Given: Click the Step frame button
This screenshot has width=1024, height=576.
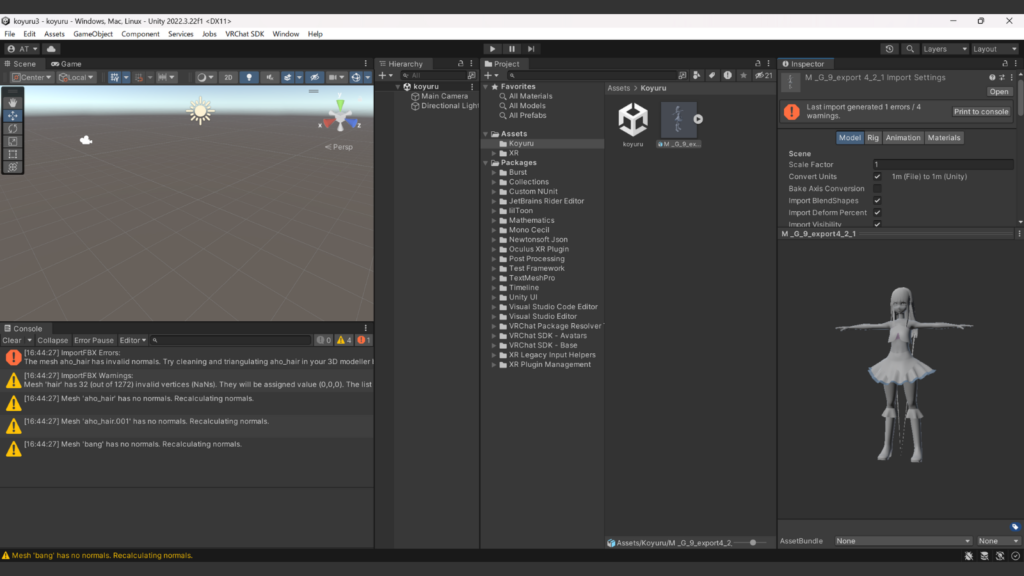Looking at the screenshot, I should [x=531, y=49].
